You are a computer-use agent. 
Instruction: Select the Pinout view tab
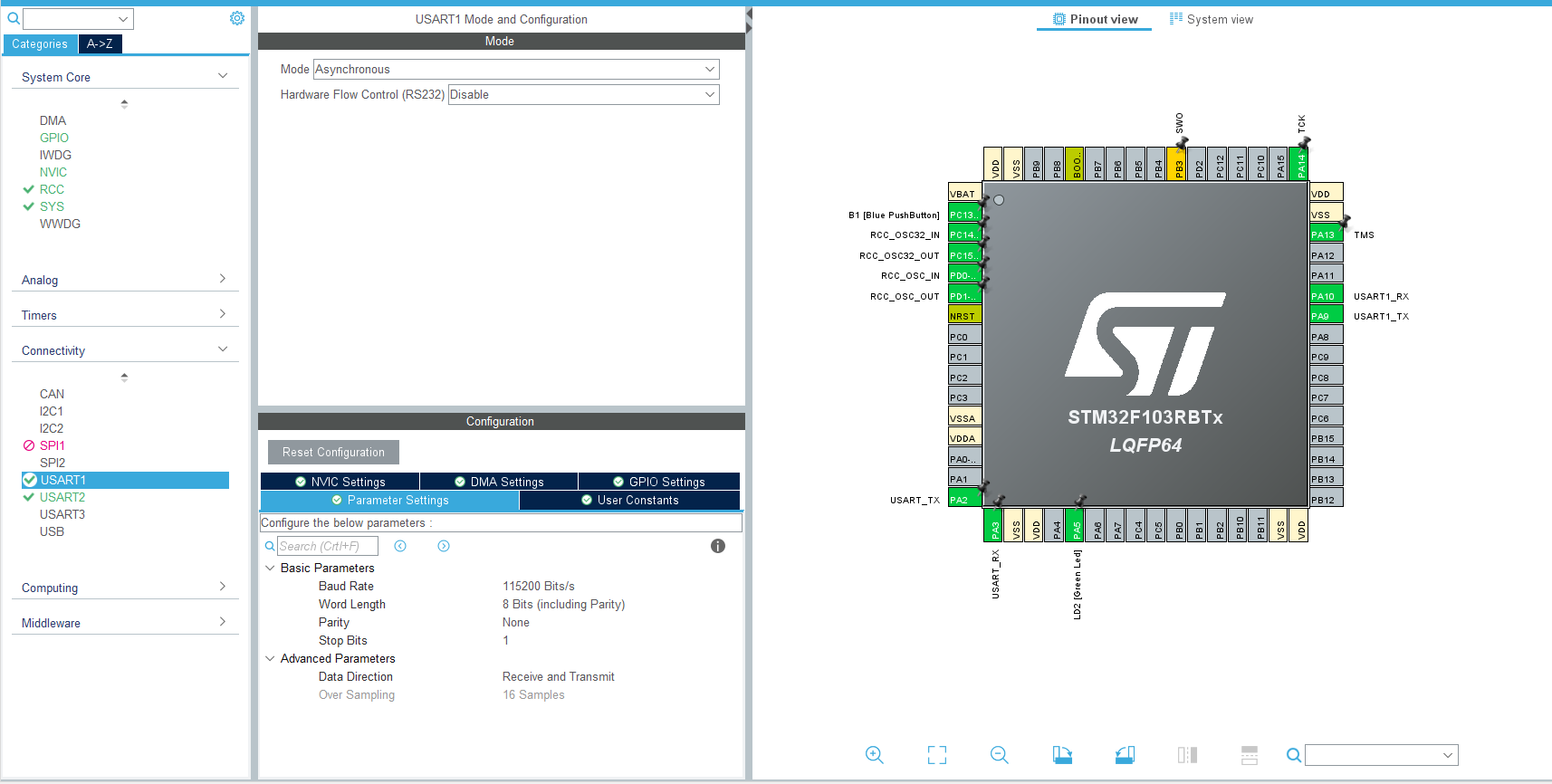(1094, 19)
